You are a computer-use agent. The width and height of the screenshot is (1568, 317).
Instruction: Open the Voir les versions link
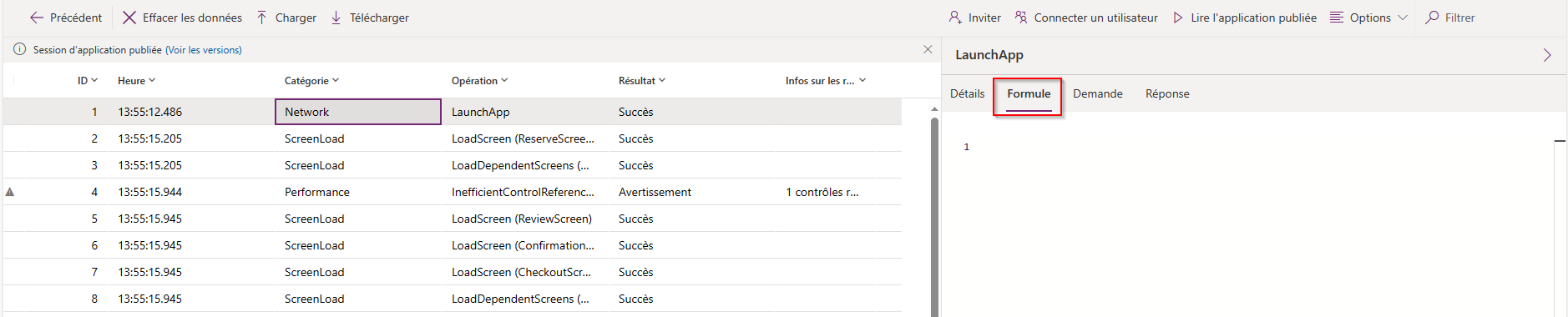(204, 50)
